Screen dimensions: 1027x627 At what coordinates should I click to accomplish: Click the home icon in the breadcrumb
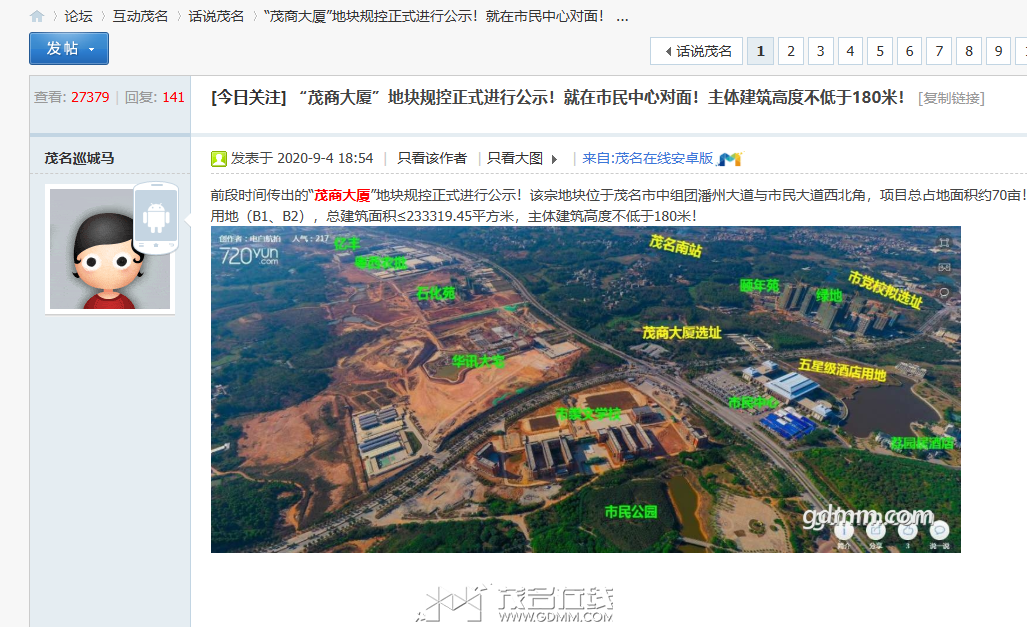click(37, 17)
